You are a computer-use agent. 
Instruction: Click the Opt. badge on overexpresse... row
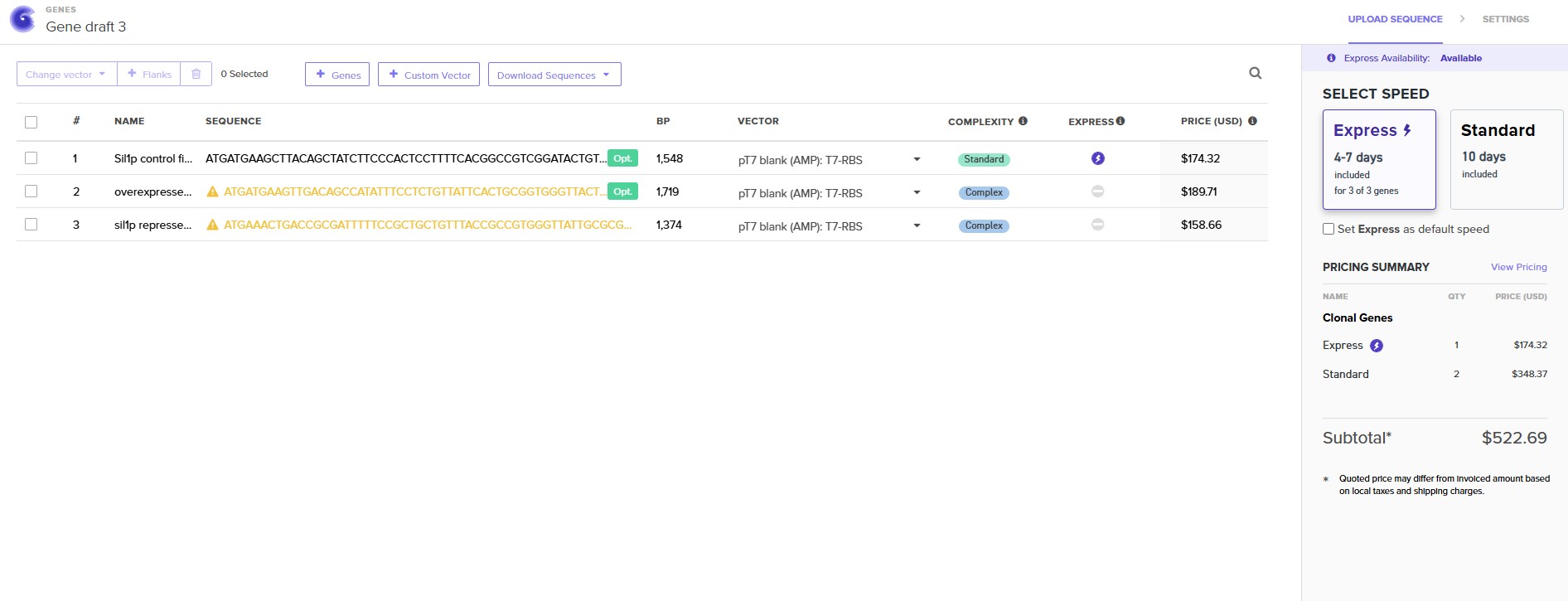pos(622,191)
